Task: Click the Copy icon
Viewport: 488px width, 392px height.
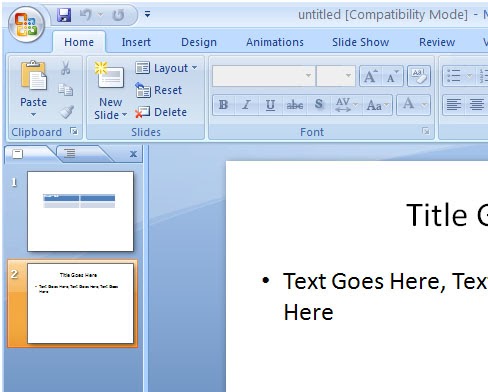Action: pos(66,90)
